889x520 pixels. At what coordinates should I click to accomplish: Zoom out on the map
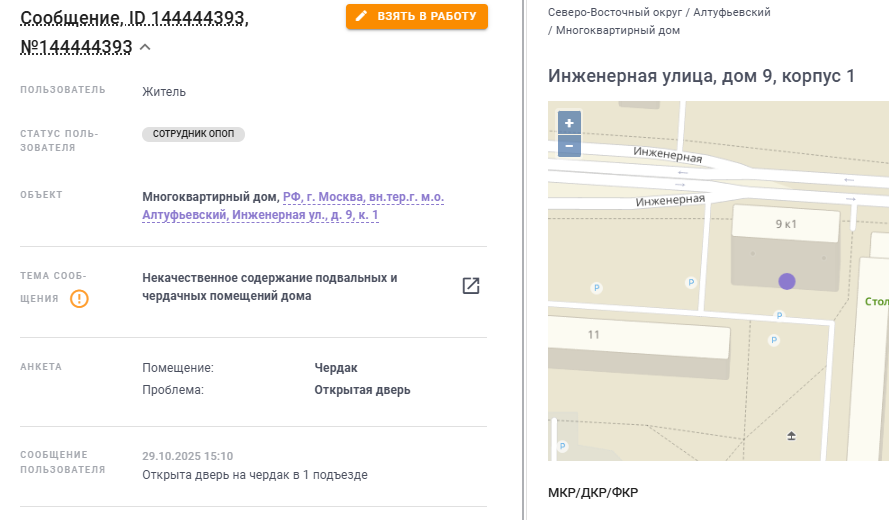(569, 146)
